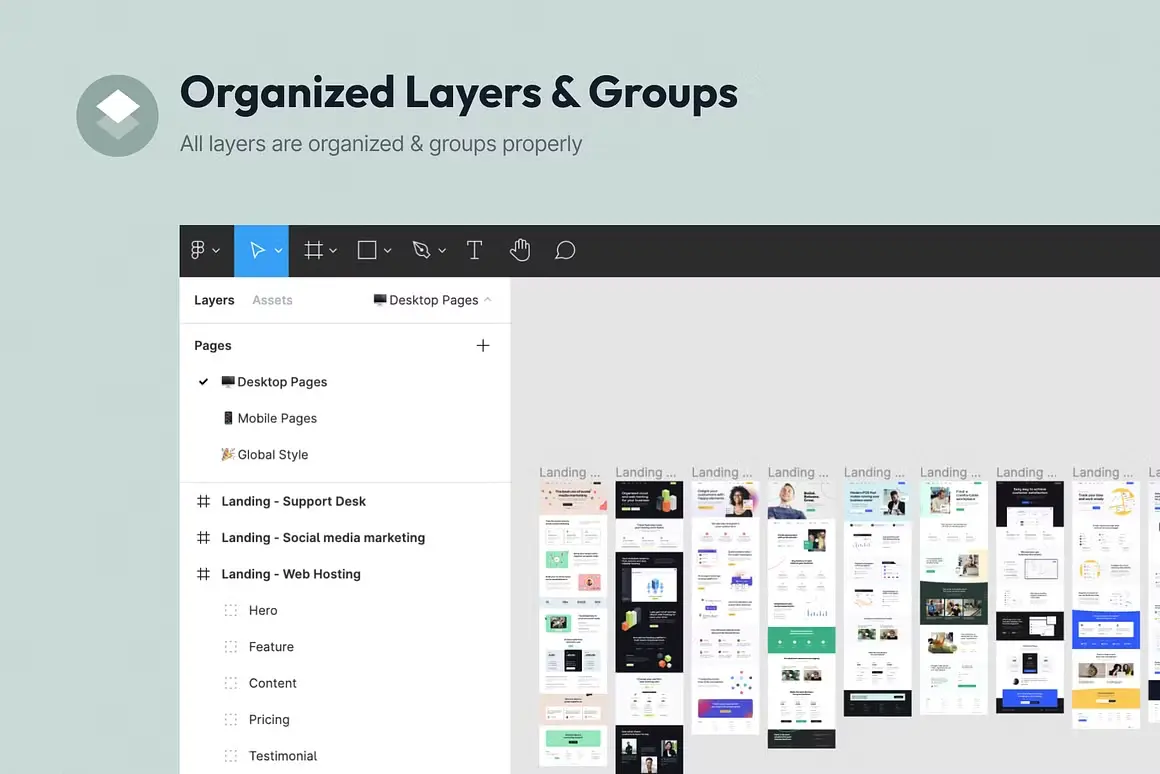
Task: Activate the Hand tool
Action: click(520, 251)
